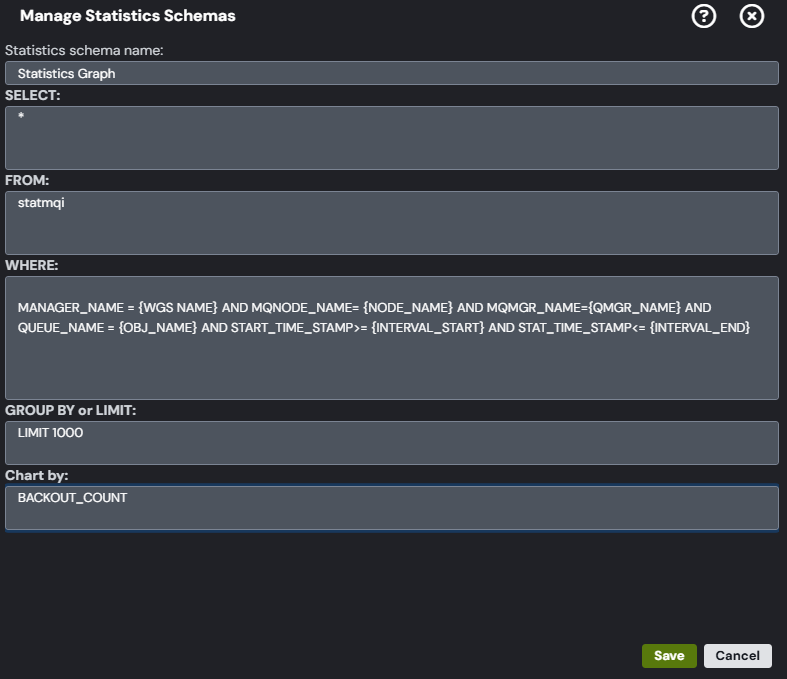787x679 pixels.
Task: Click the BACKOUT_COUNT text
Action: click(72, 498)
